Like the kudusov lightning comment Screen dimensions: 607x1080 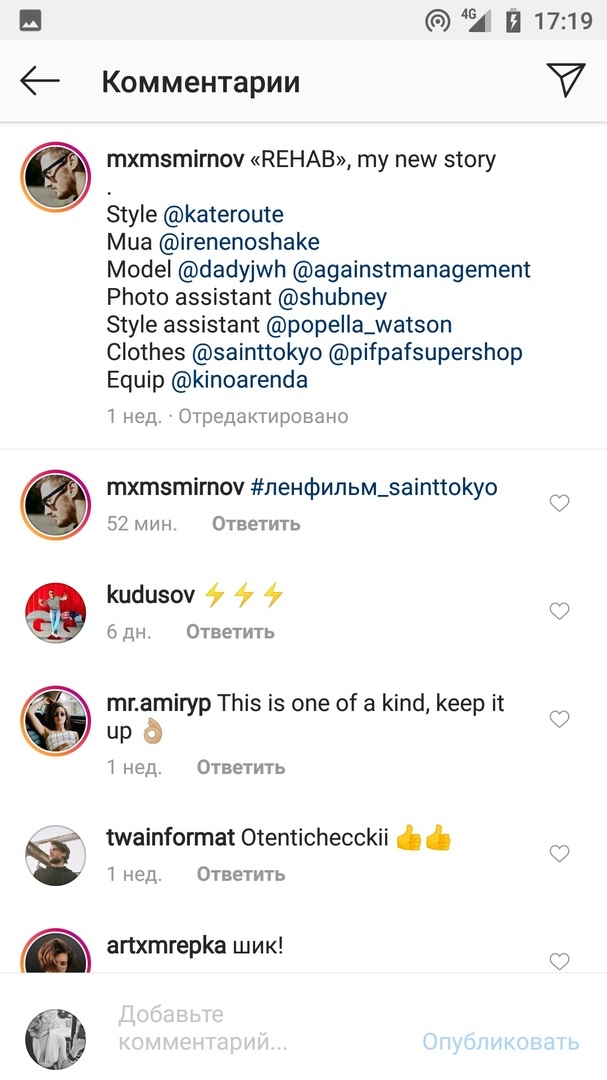pyautogui.click(x=560, y=611)
